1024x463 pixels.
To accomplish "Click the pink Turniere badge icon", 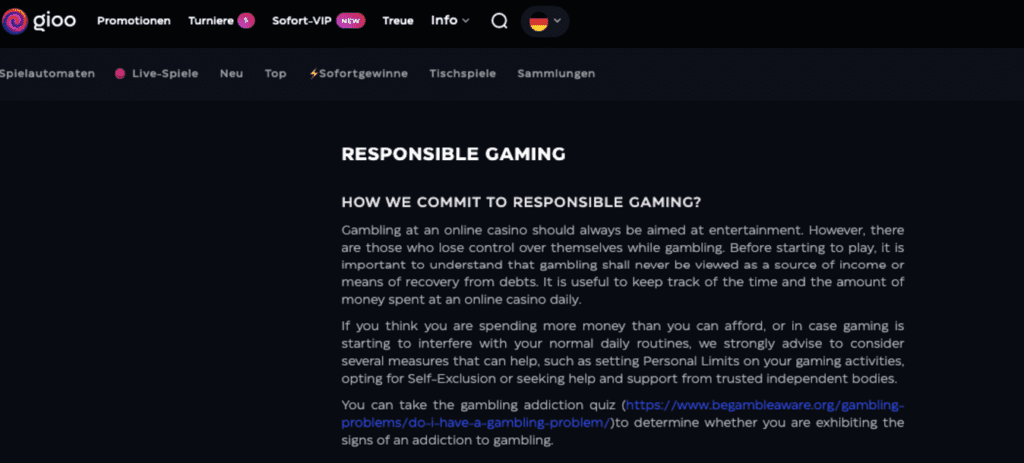I will tap(245, 21).
